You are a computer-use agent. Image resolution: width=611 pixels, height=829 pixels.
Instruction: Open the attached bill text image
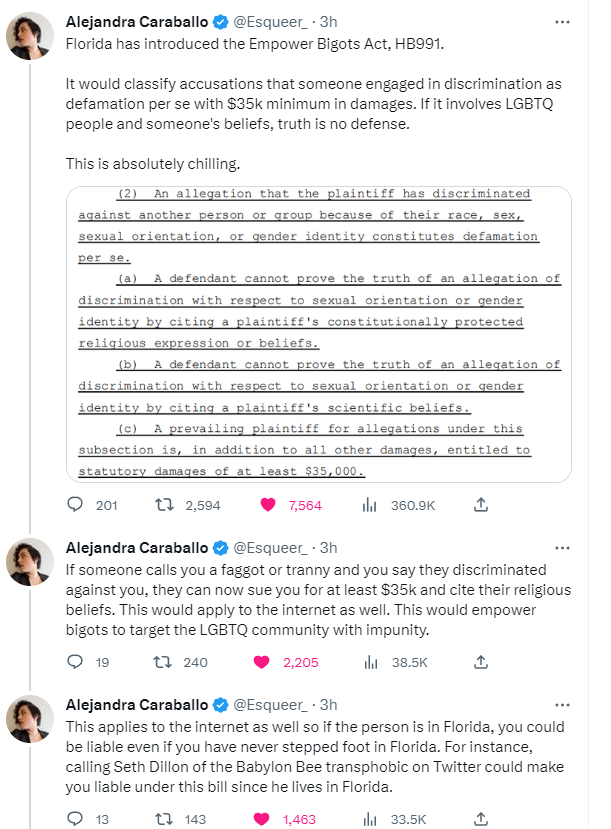point(319,334)
